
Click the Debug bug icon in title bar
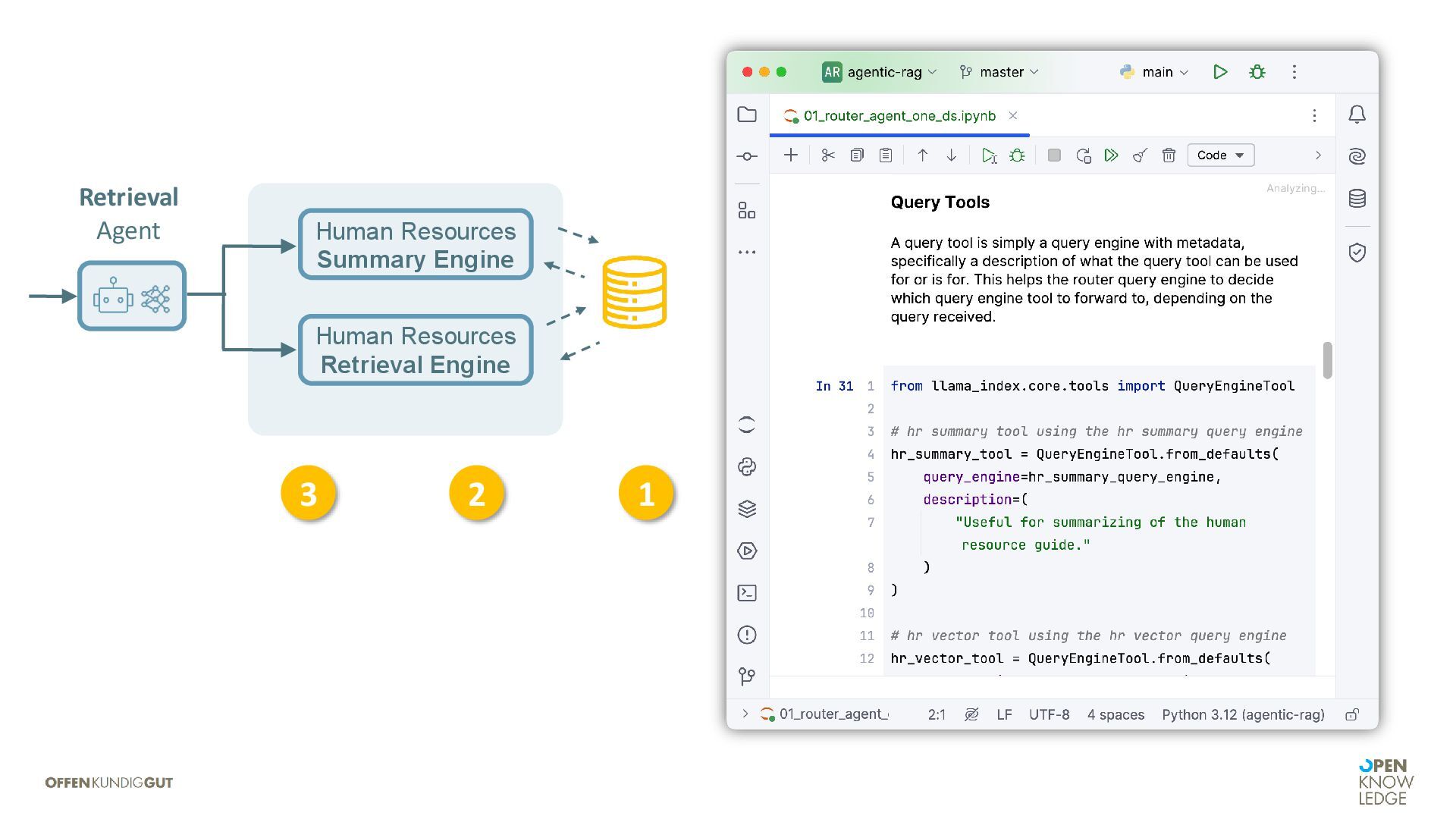click(1257, 72)
